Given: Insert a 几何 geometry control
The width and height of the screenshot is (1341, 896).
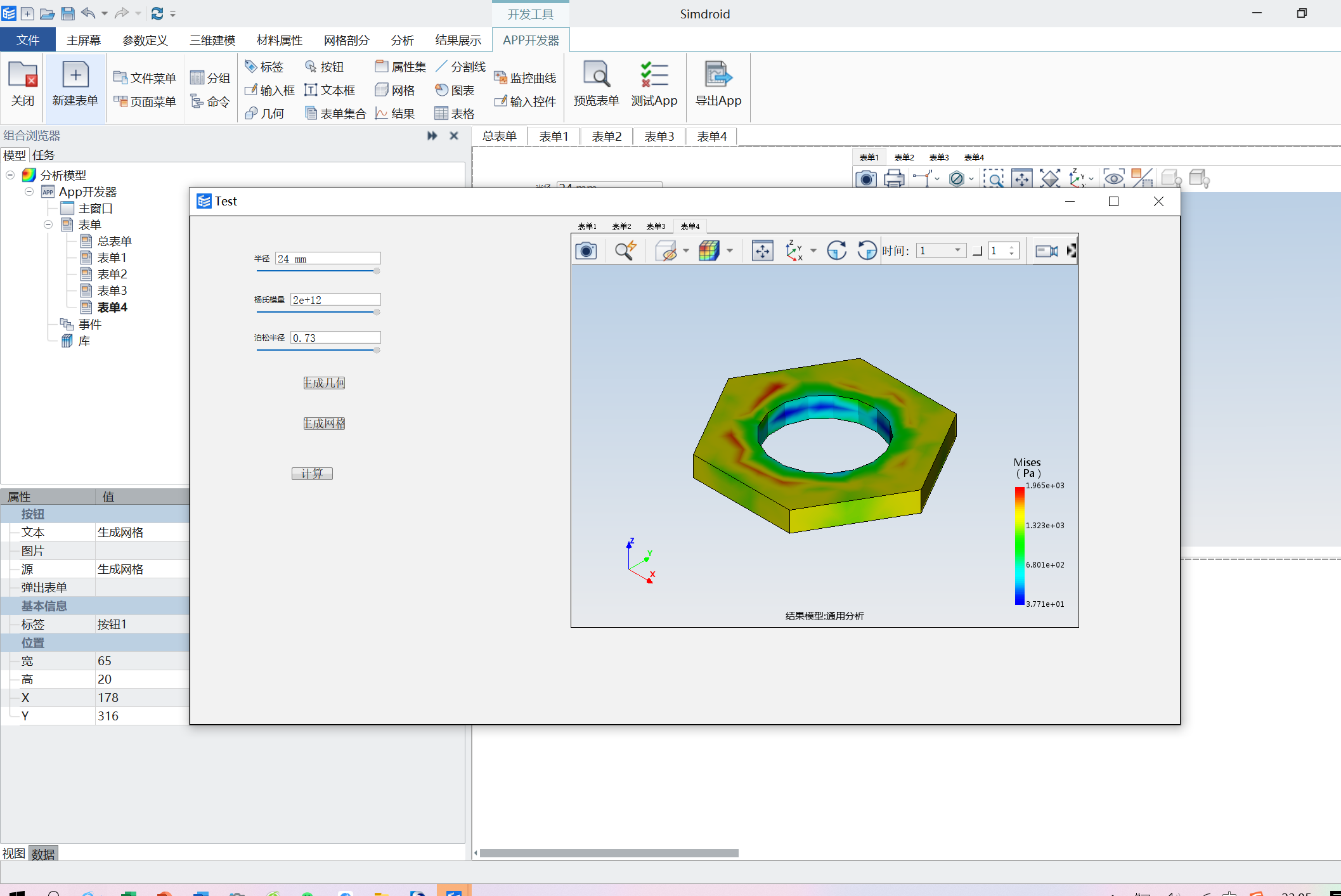Looking at the screenshot, I should (x=264, y=114).
